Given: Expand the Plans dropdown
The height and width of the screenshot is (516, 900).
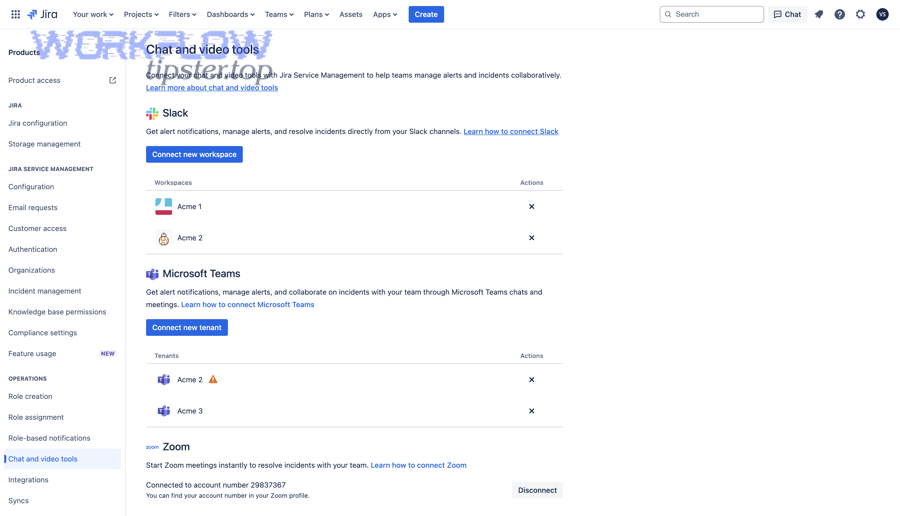Looking at the screenshot, I should (x=316, y=14).
